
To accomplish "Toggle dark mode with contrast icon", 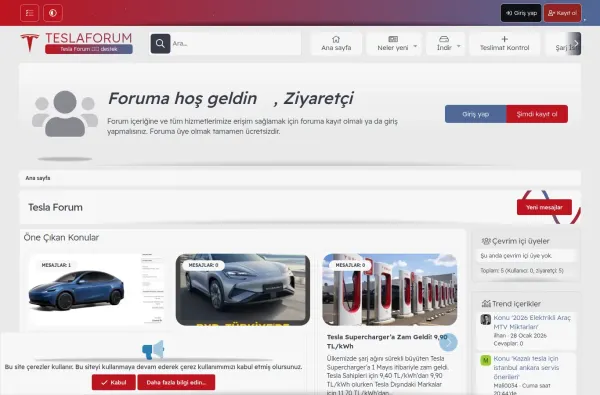I will [53, 13].
